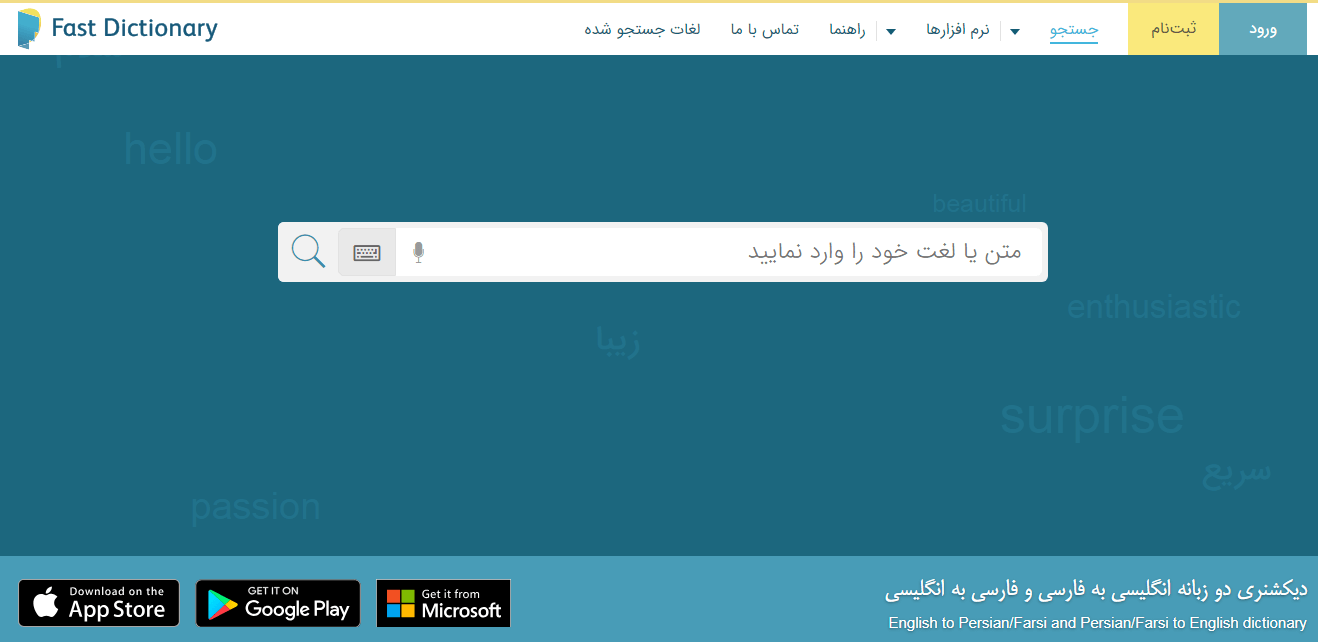
Task: Expand the dropdown arrow beside نرم افزارها
Action: [x=891, y=31]
